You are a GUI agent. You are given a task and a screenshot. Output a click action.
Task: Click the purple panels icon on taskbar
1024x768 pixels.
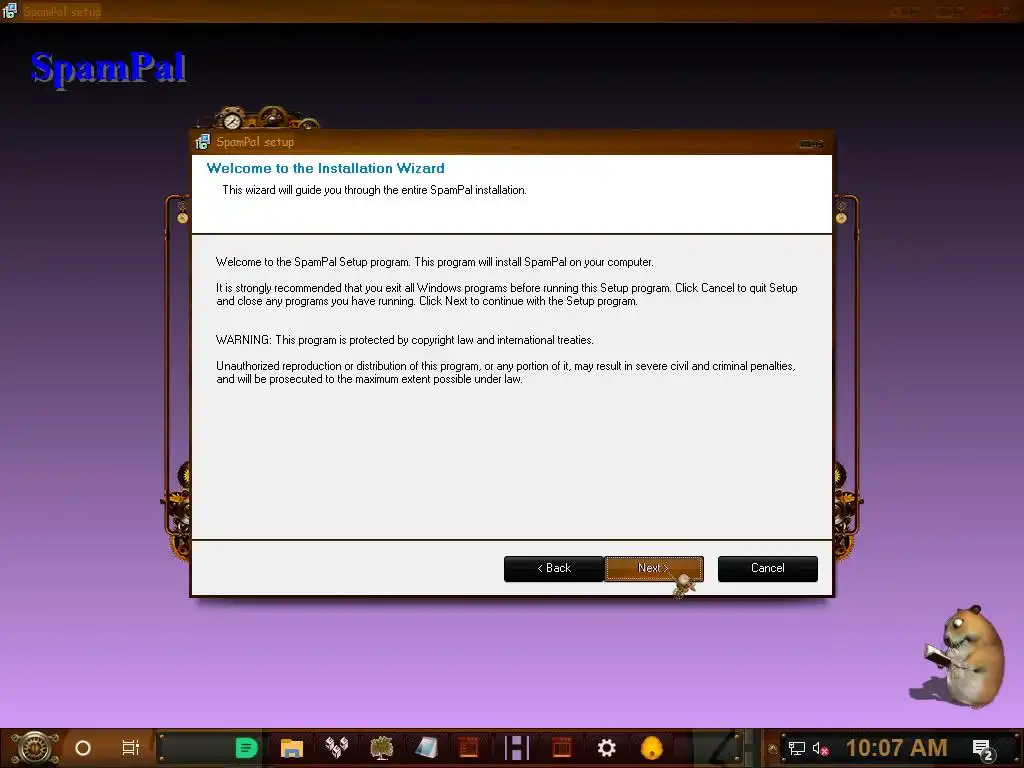pos(516,748)
